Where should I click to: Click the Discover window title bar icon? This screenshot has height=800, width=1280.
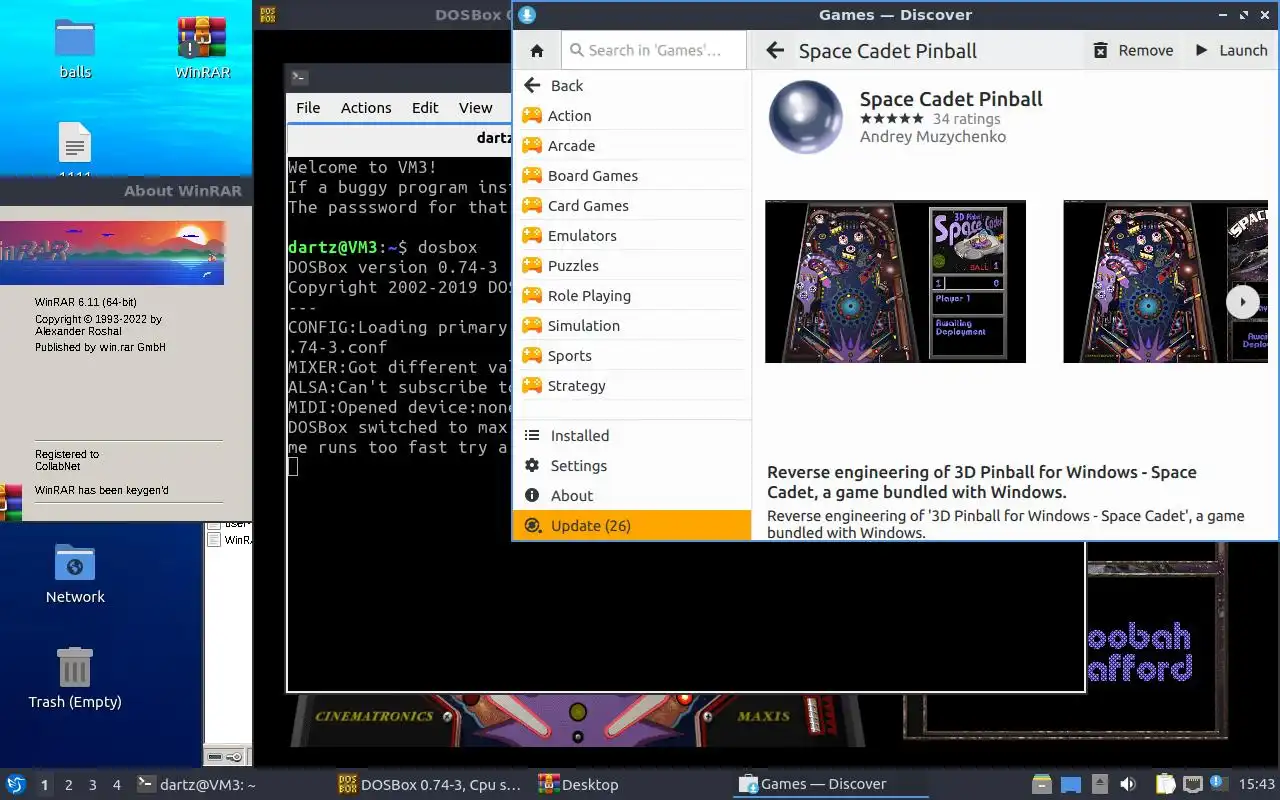pyautogui.click(x=527, y=15)
